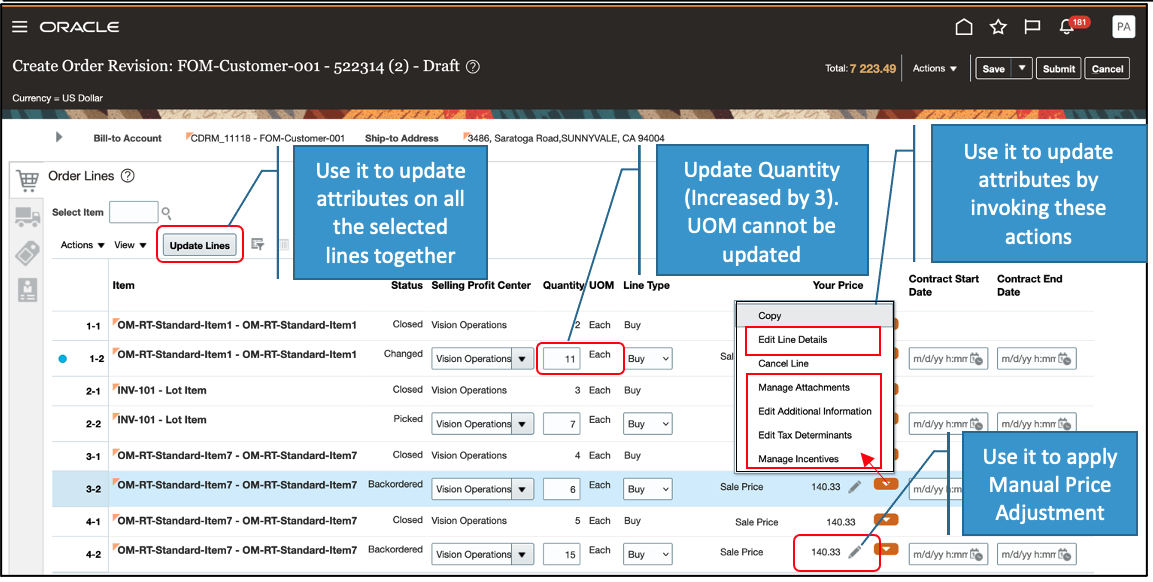Image resolution: width=1153 pixels, height=582 pixels.
Task: Open the contact badge side tab
Action: (27, 290)
